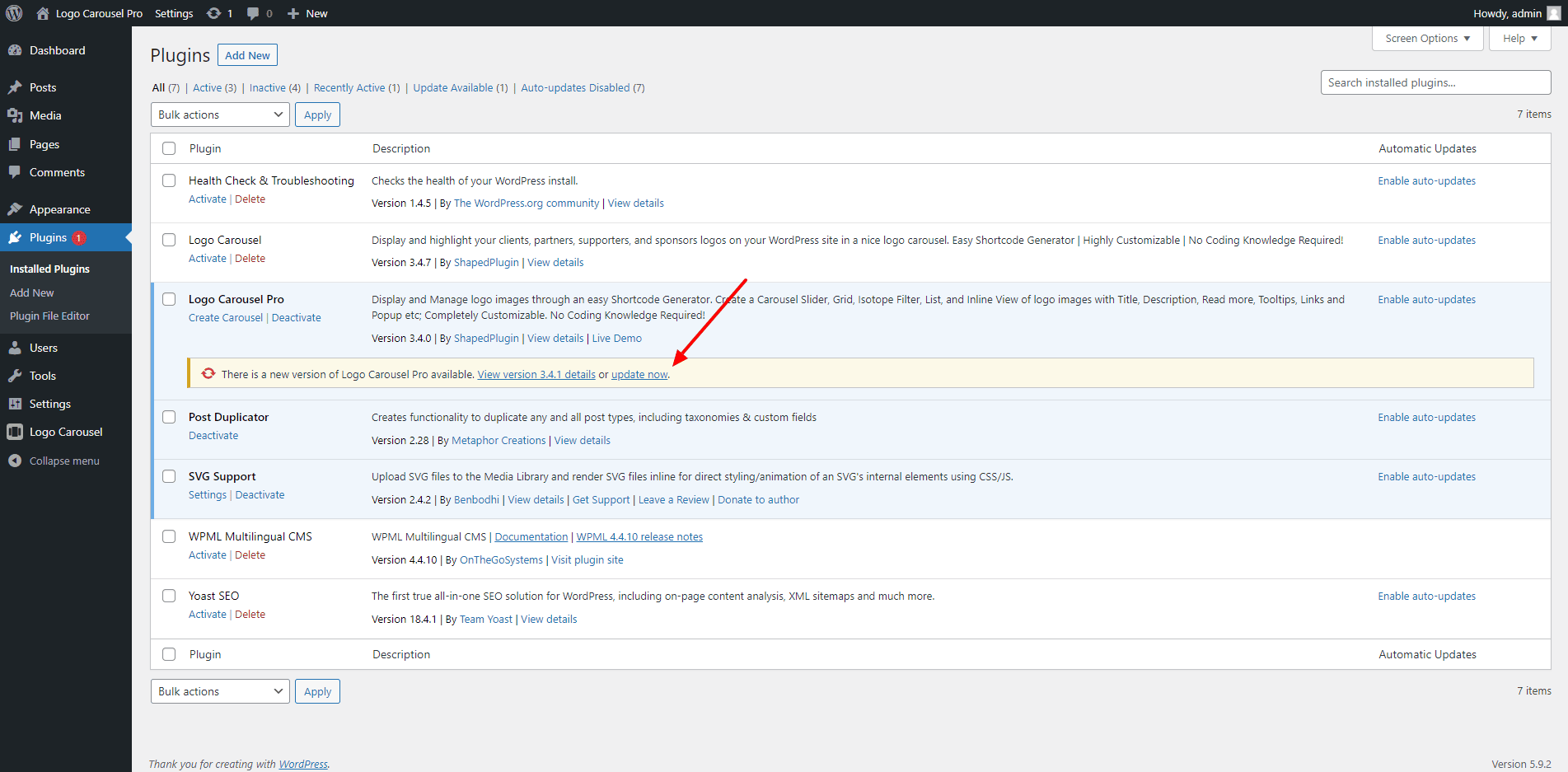Expand the Screen Options panel
1568x772 pixels.
click(1427, 39)
